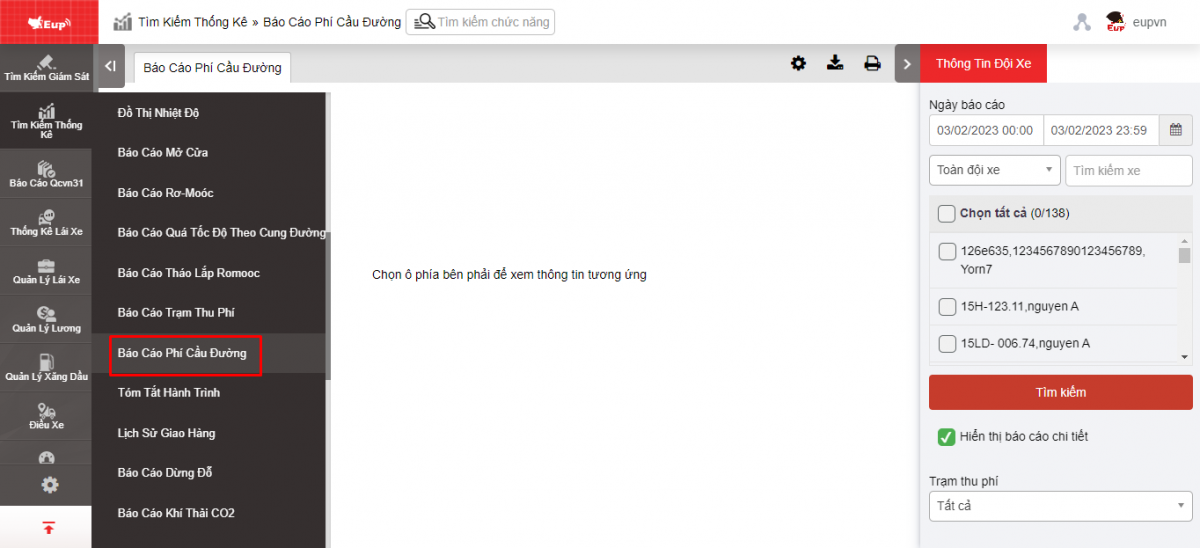The image size is (1200, 548).
Task: Open Điều Xe sidebar section
Action: click(46, 416)
